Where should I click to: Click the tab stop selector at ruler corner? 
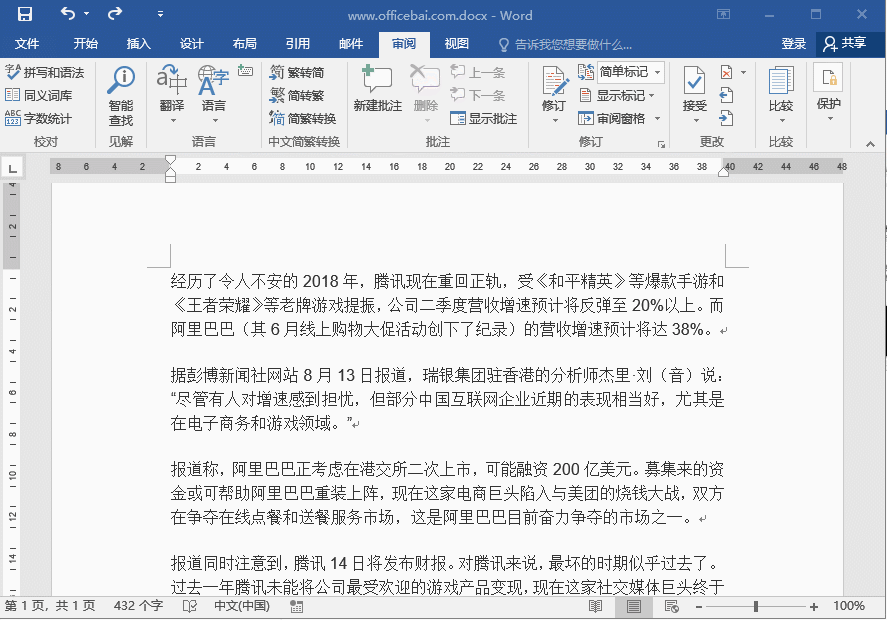(x=12, y=167)
